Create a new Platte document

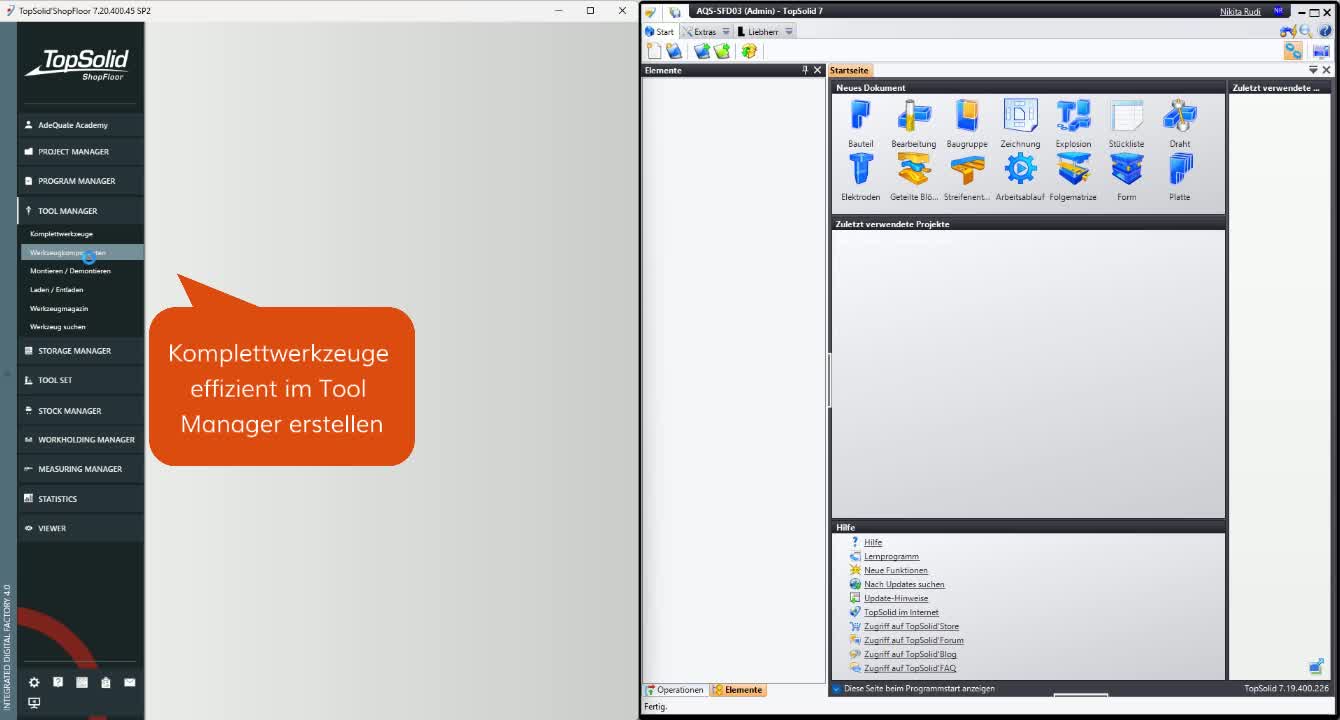click(1180, 177)
